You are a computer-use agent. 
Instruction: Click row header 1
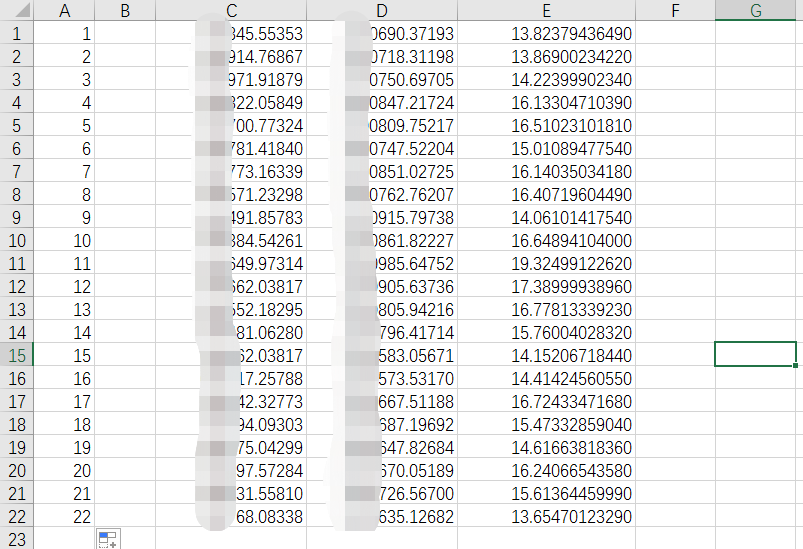pos(17,34)
